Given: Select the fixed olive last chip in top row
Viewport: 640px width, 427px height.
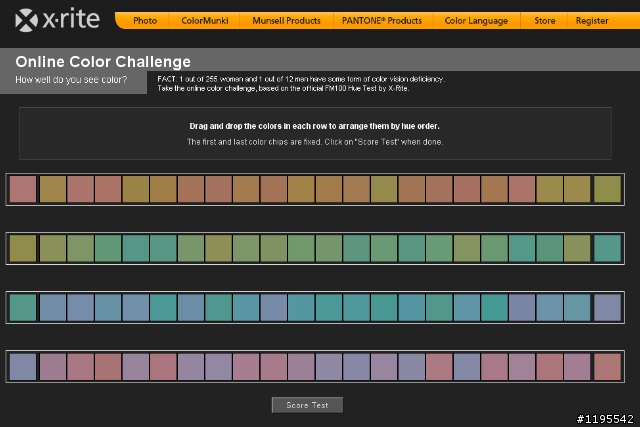Looking at the screenshot, I should click(607, 189).
